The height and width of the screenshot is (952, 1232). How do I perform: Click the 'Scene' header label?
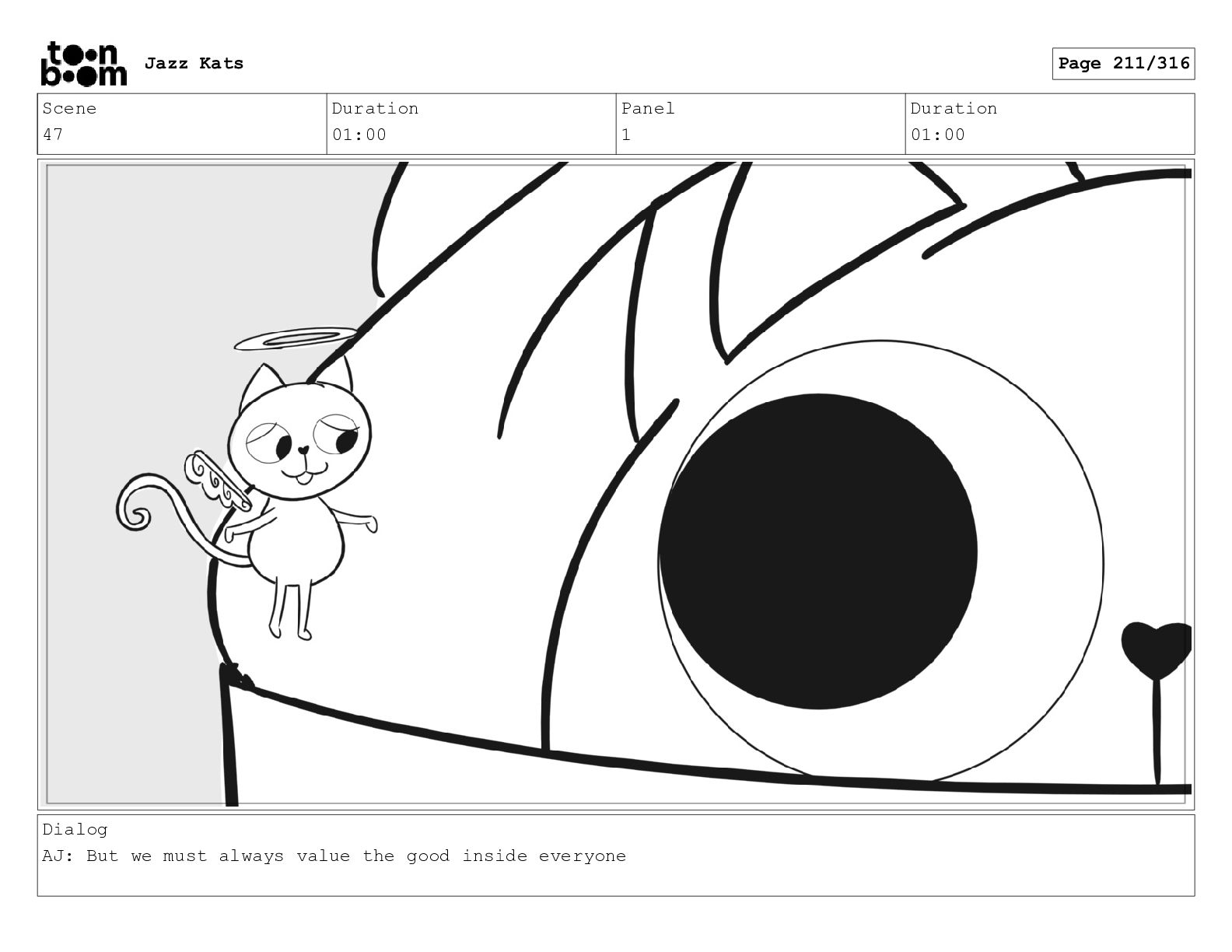69,108
